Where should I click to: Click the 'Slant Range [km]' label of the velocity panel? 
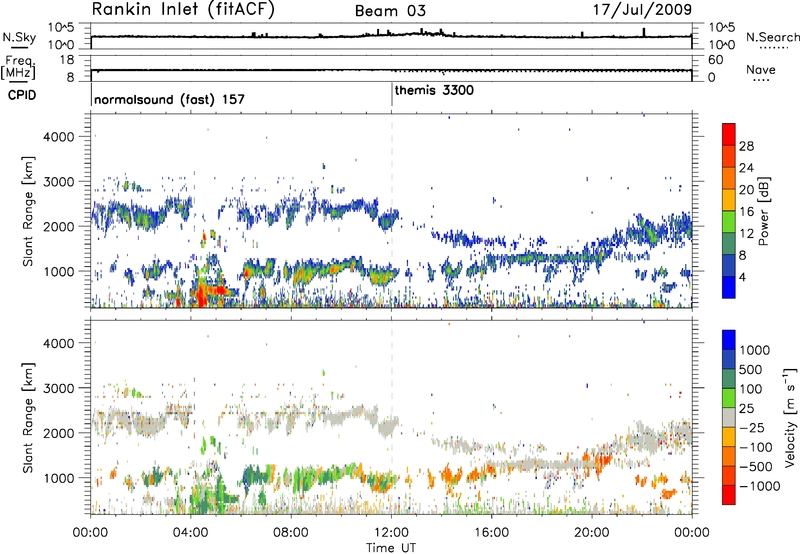(28, 417)
